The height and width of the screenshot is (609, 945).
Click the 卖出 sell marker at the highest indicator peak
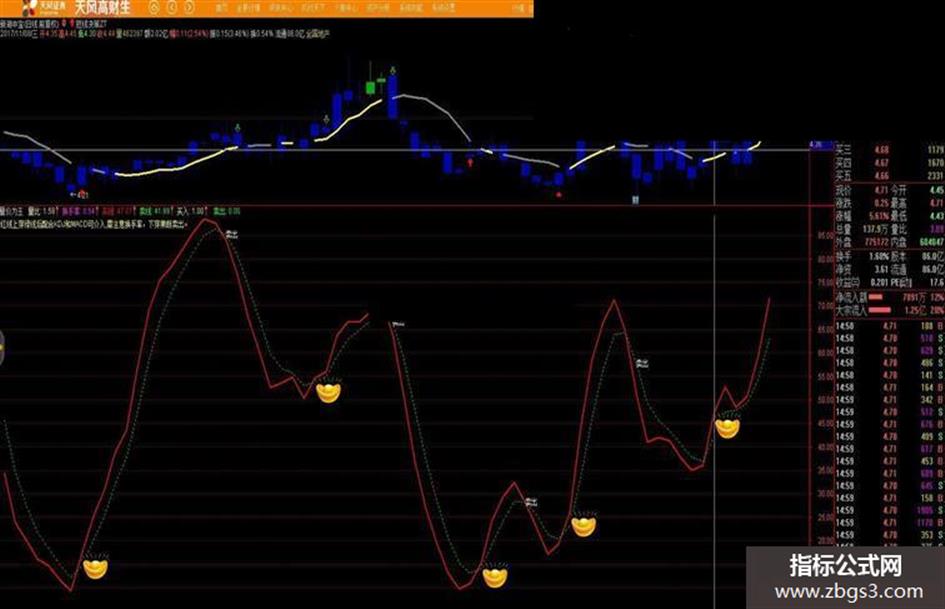233,234
